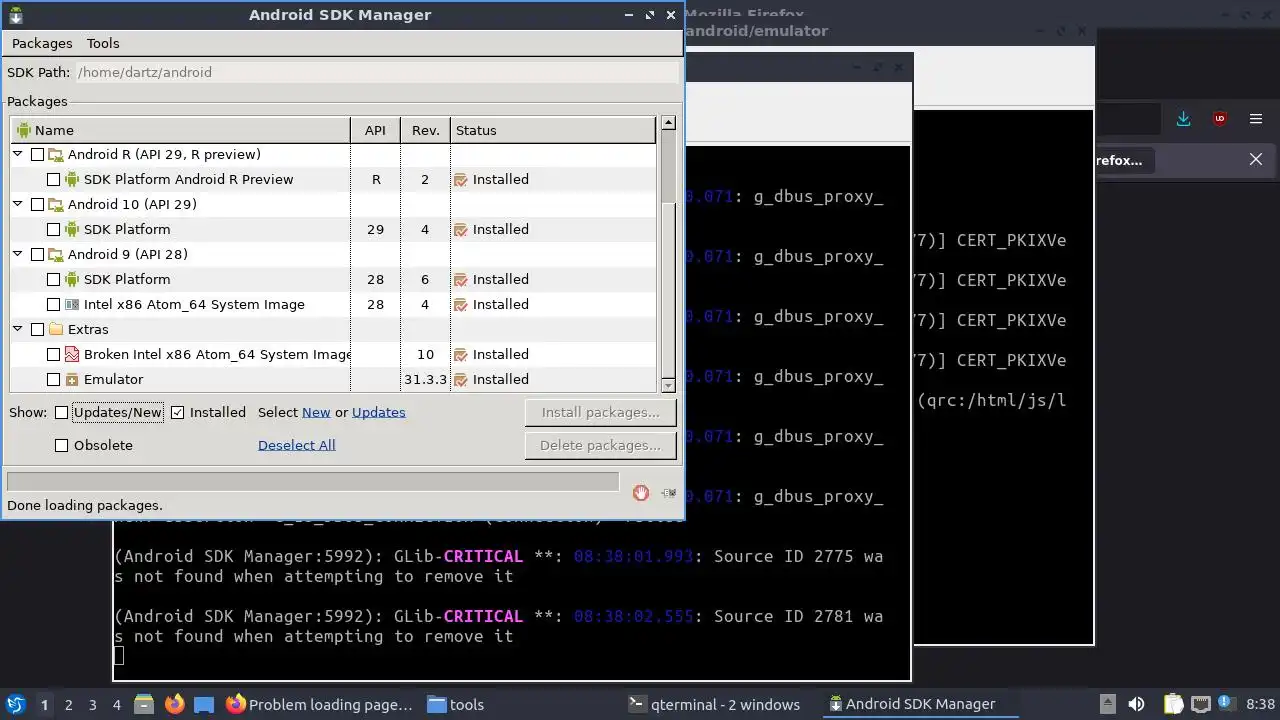Click the Android robot icon in the Android 10 SDK Platform row
Viewport: 1280px width, 720px height.
(72, 230)
